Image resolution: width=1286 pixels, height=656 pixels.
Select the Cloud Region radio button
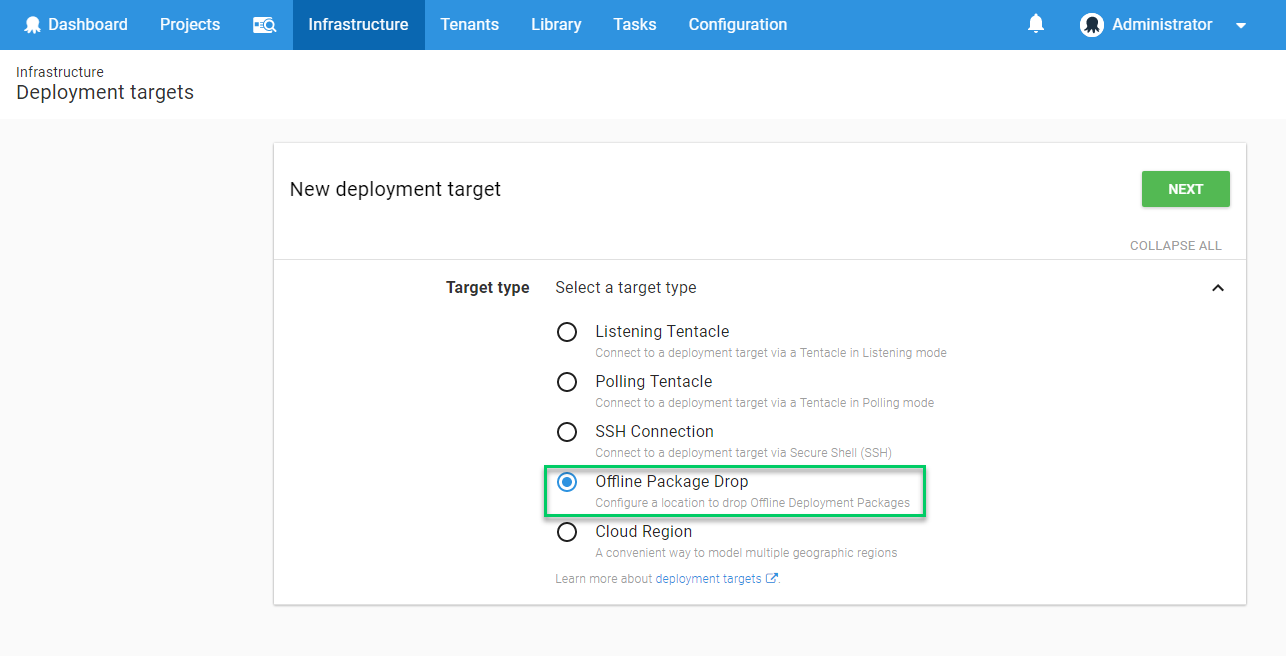tap(567, 532)
